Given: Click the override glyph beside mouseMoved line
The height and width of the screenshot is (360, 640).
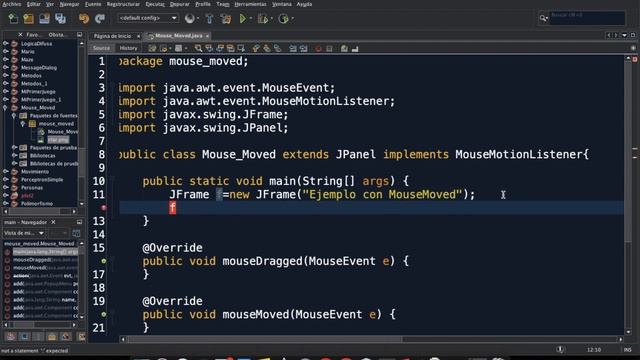Looking at the screenshot, I should pyautogui.click(x=104, y=314).
